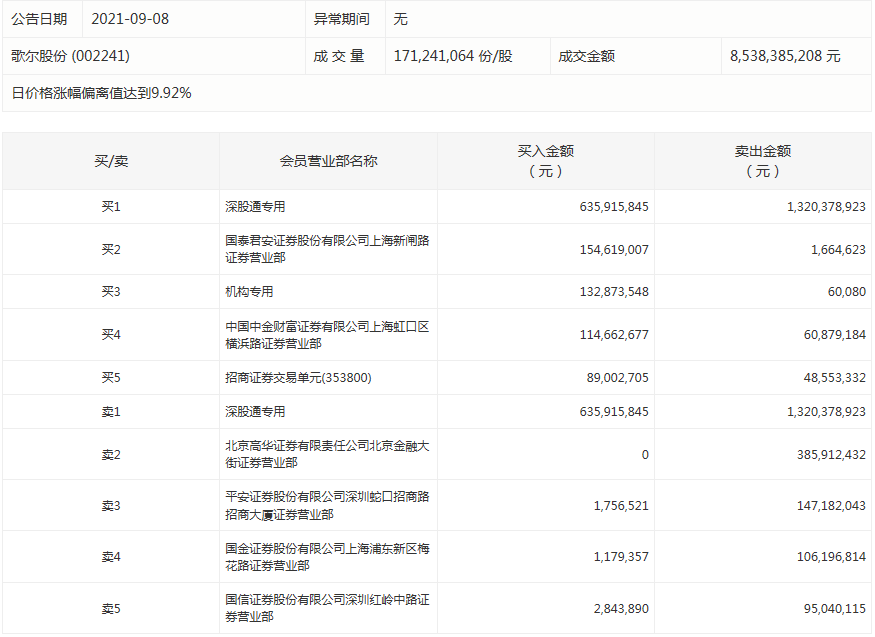The height and width of the screenshot is (637, 875).
Task: Click sell amount 1,320,378,923 in 卖1 row
Action: point(826,412)
